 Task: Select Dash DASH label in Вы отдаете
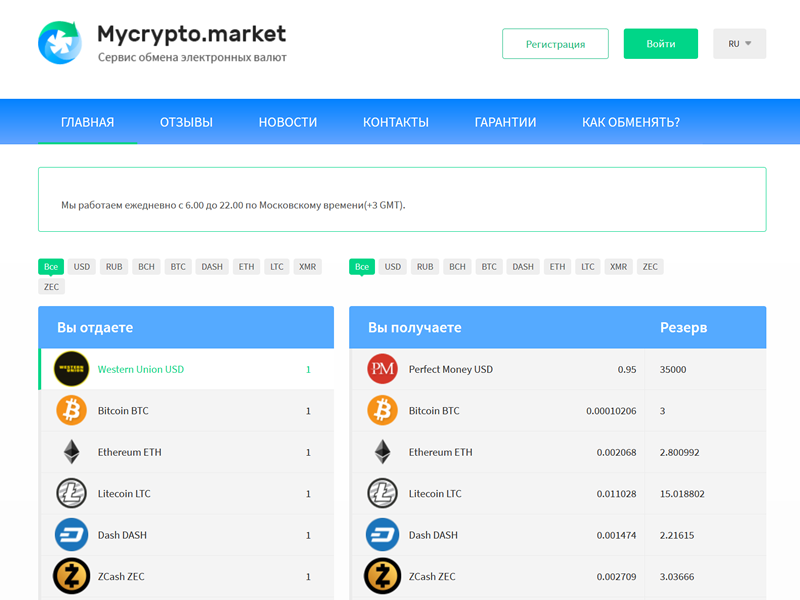point(122,535)
